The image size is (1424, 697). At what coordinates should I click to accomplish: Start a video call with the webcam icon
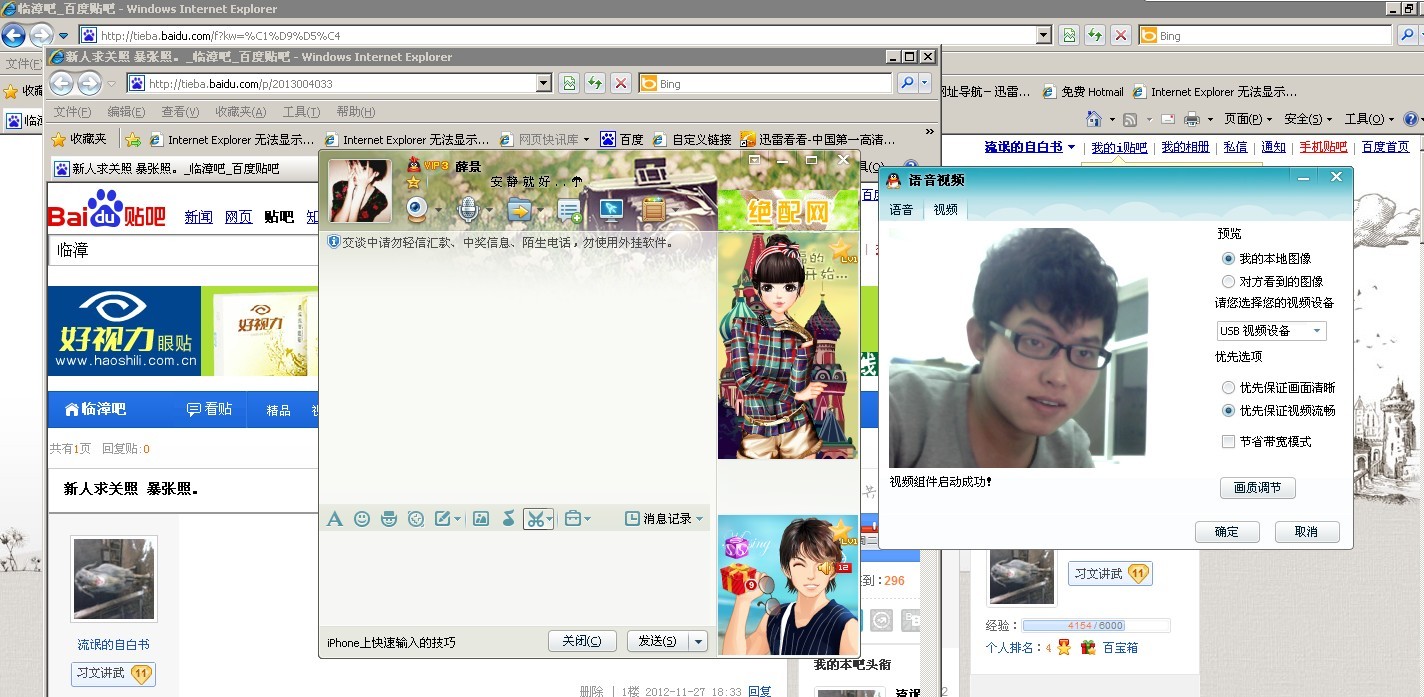[x=417, y=209]
